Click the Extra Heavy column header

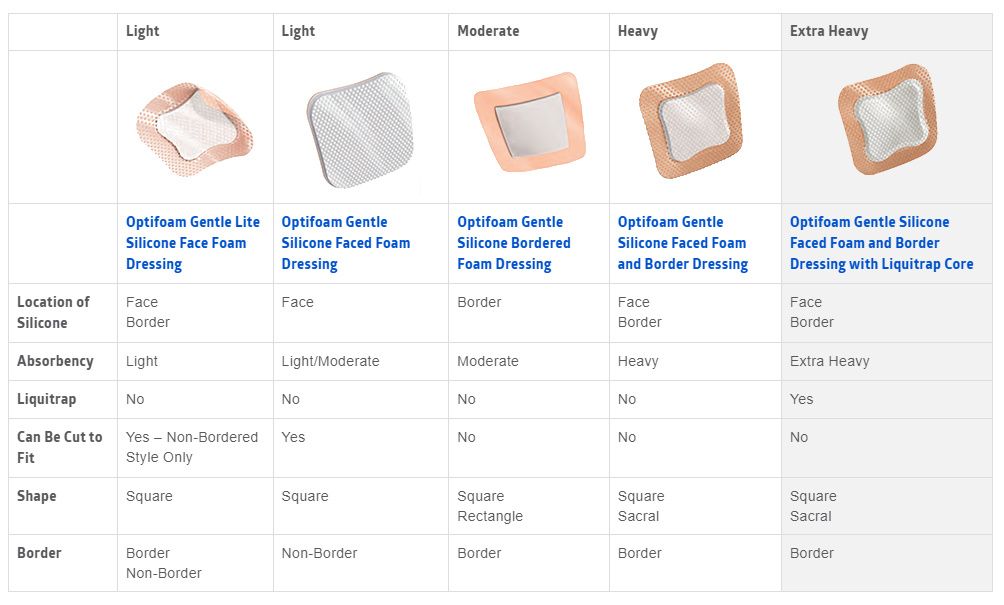coord(829,31)
